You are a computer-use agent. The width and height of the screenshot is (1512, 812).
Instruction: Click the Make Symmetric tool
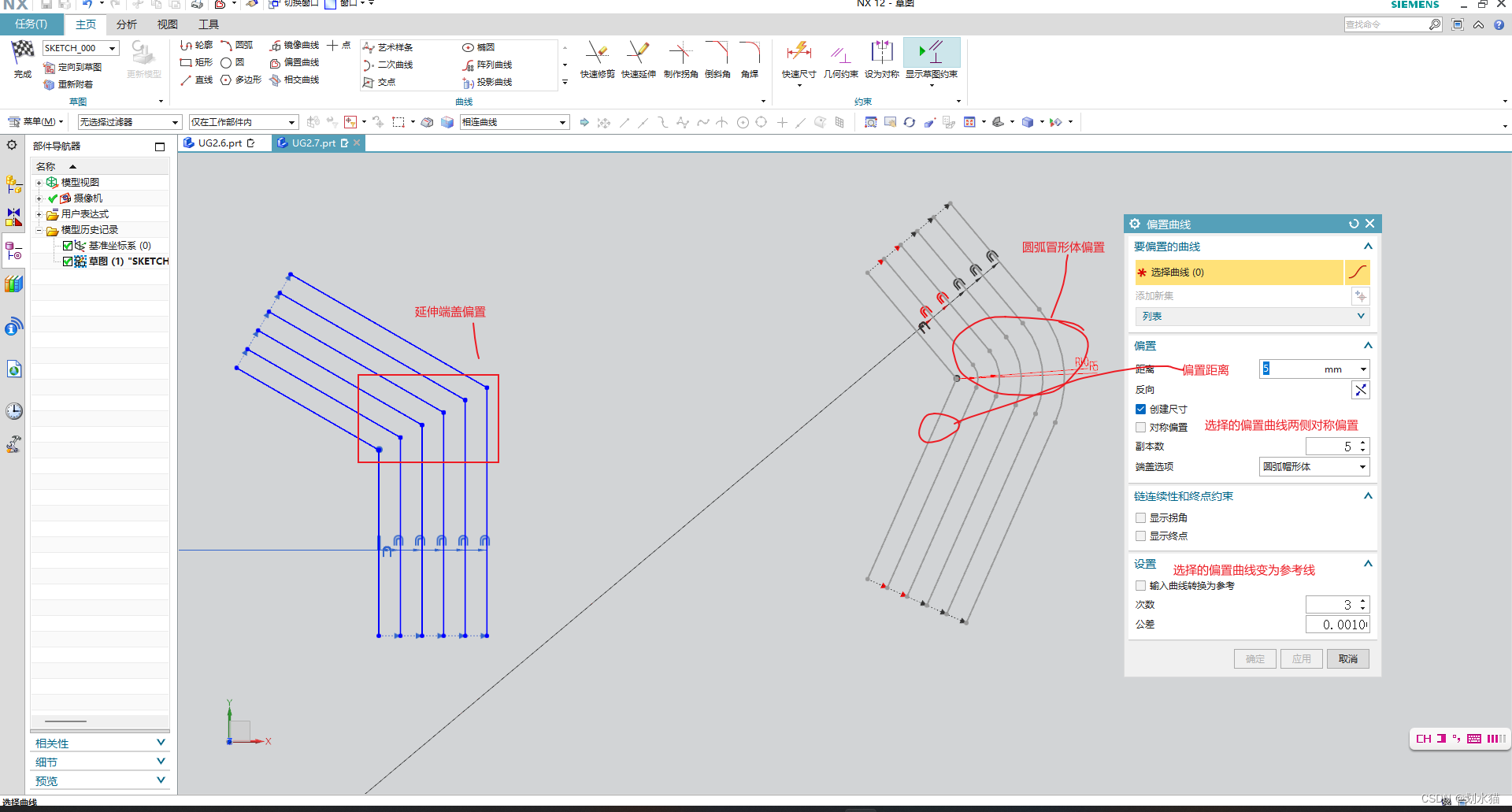pyautogui.click(x=881, y=60)
